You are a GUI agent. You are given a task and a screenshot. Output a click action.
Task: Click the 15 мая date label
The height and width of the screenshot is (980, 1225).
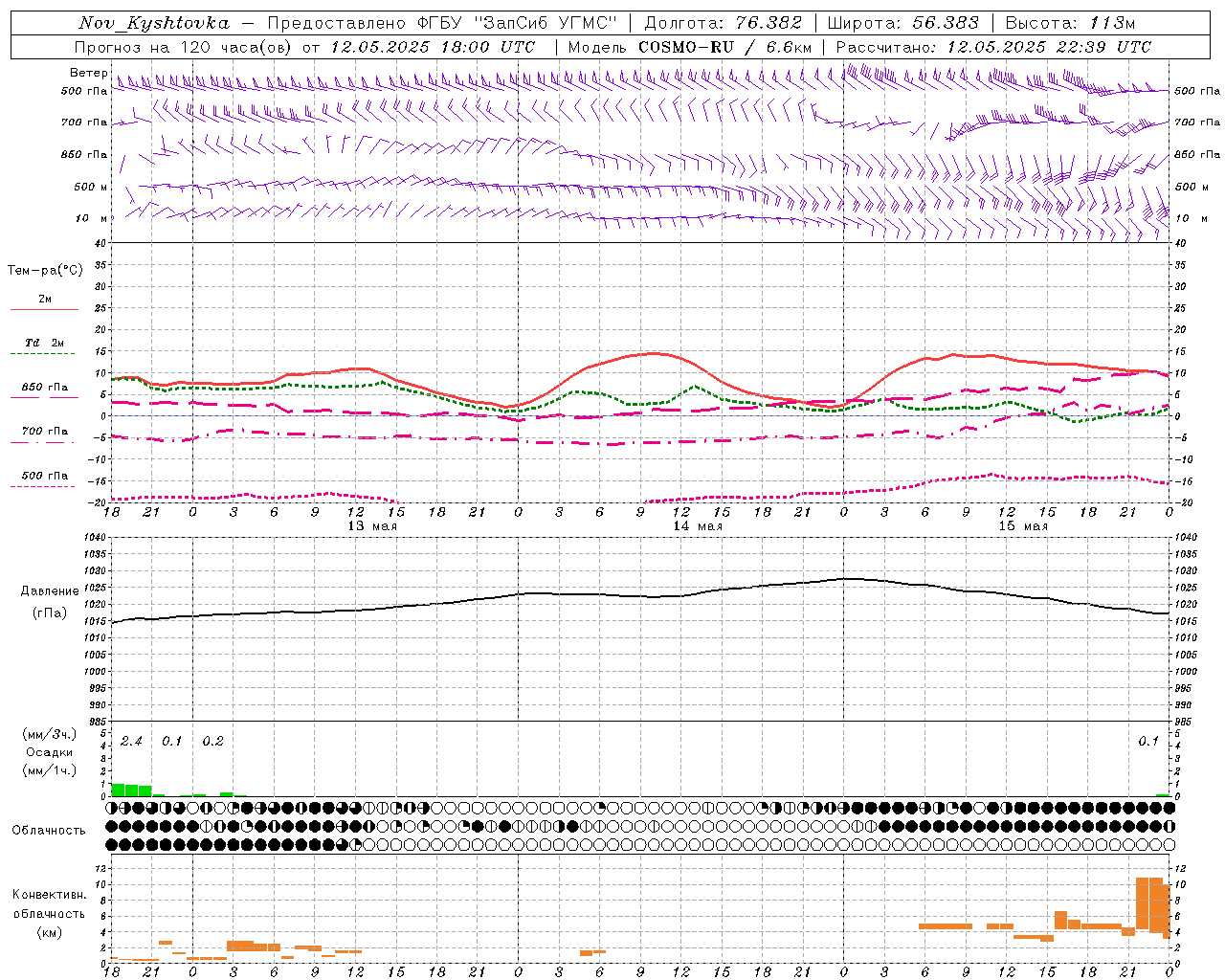pyautogui.click(x=1022, y=526)
